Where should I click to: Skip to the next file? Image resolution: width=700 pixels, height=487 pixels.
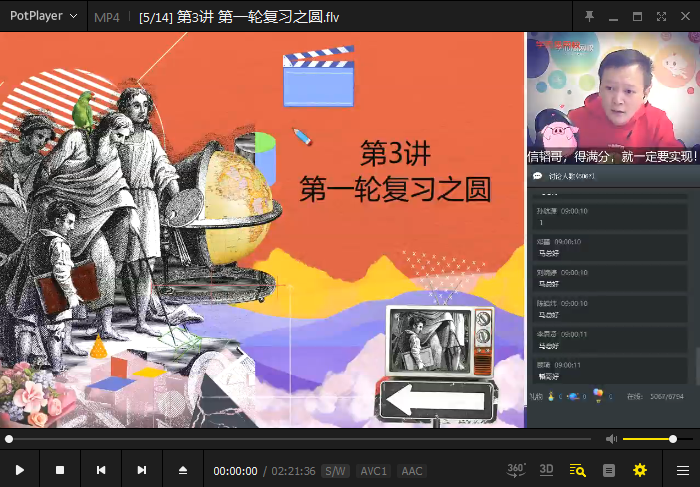[x=142, y=470]
